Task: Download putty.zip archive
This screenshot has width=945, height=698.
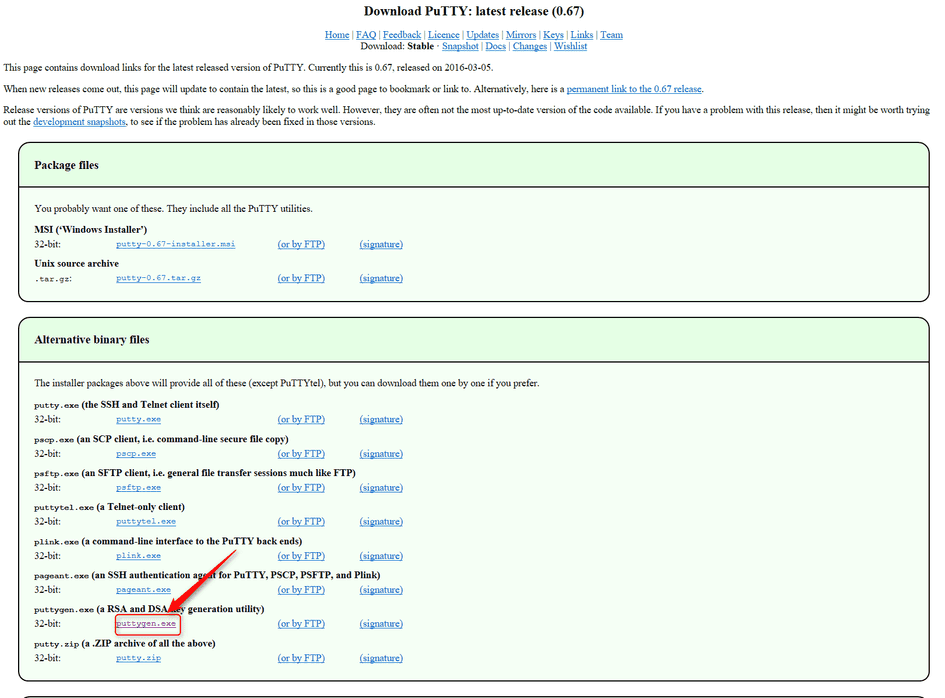Action: click(x=138, y=658)
